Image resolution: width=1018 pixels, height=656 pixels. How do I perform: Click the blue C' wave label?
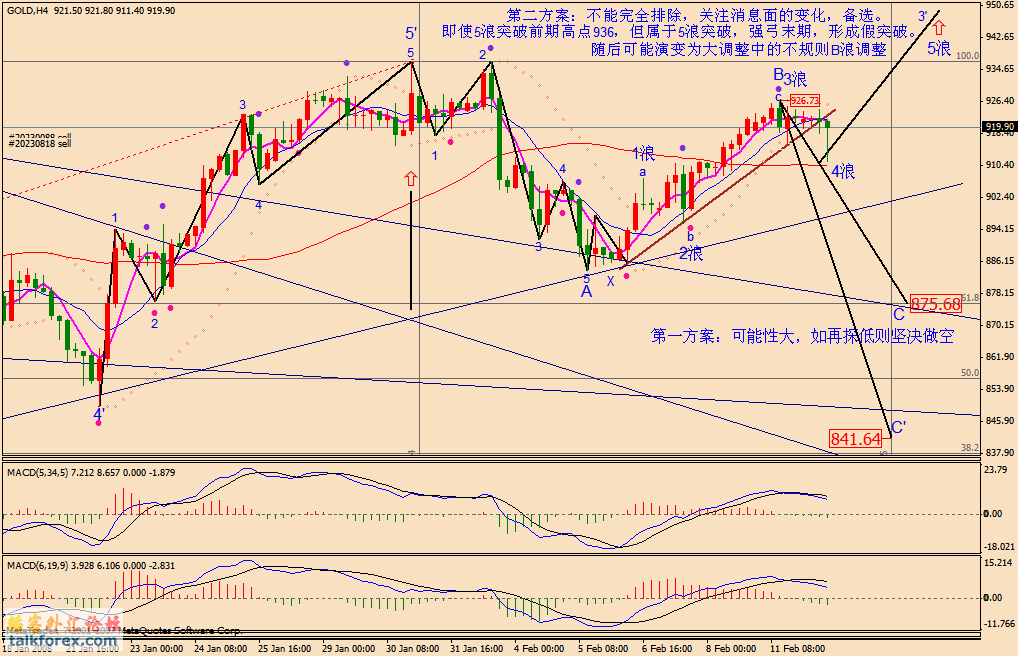898,428
